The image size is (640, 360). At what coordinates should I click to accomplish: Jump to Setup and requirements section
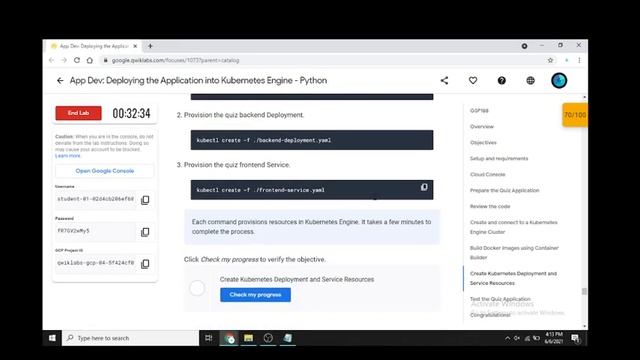[499, 158]
